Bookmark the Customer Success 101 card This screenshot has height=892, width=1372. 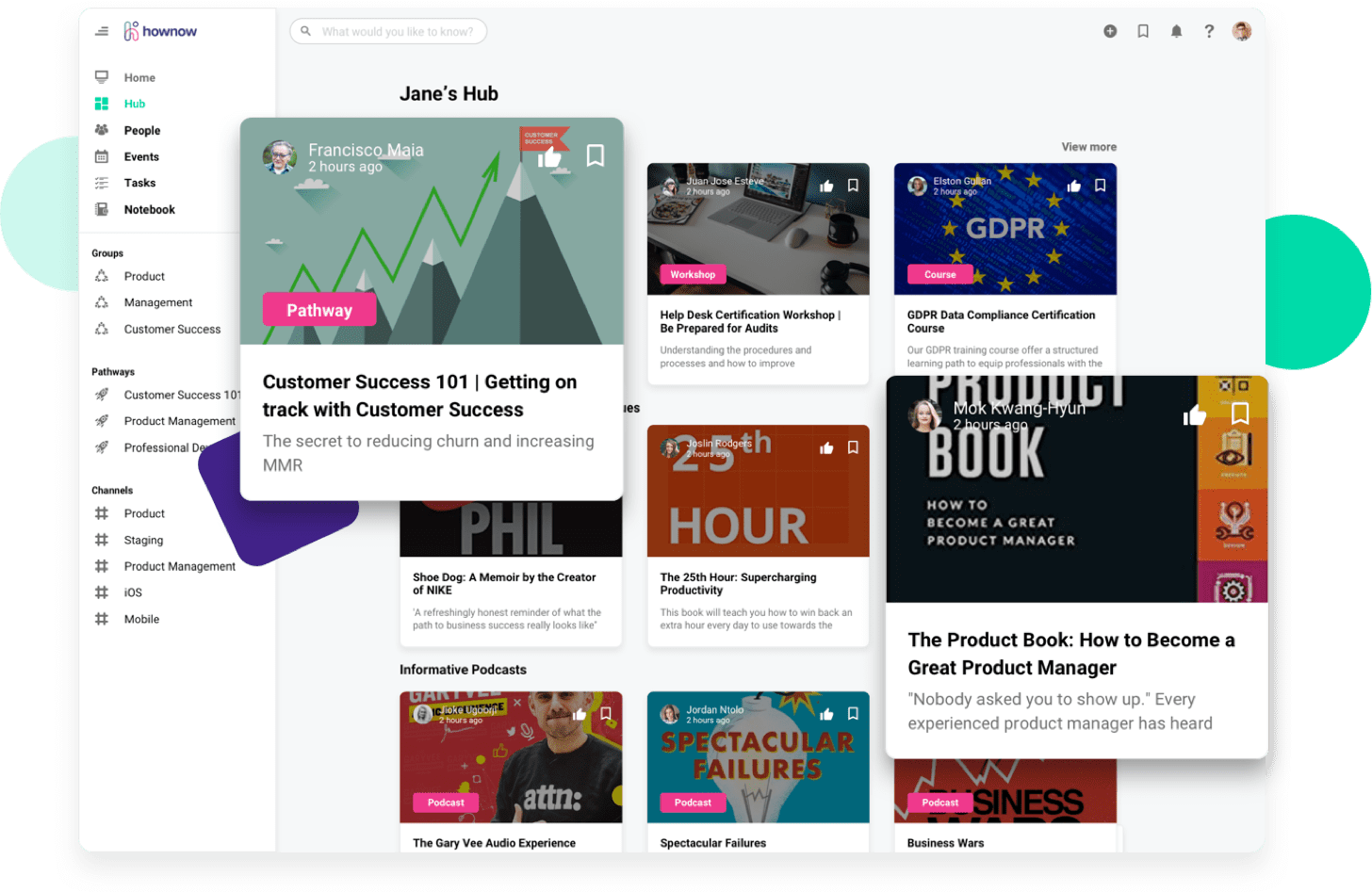tap(596, 155)
